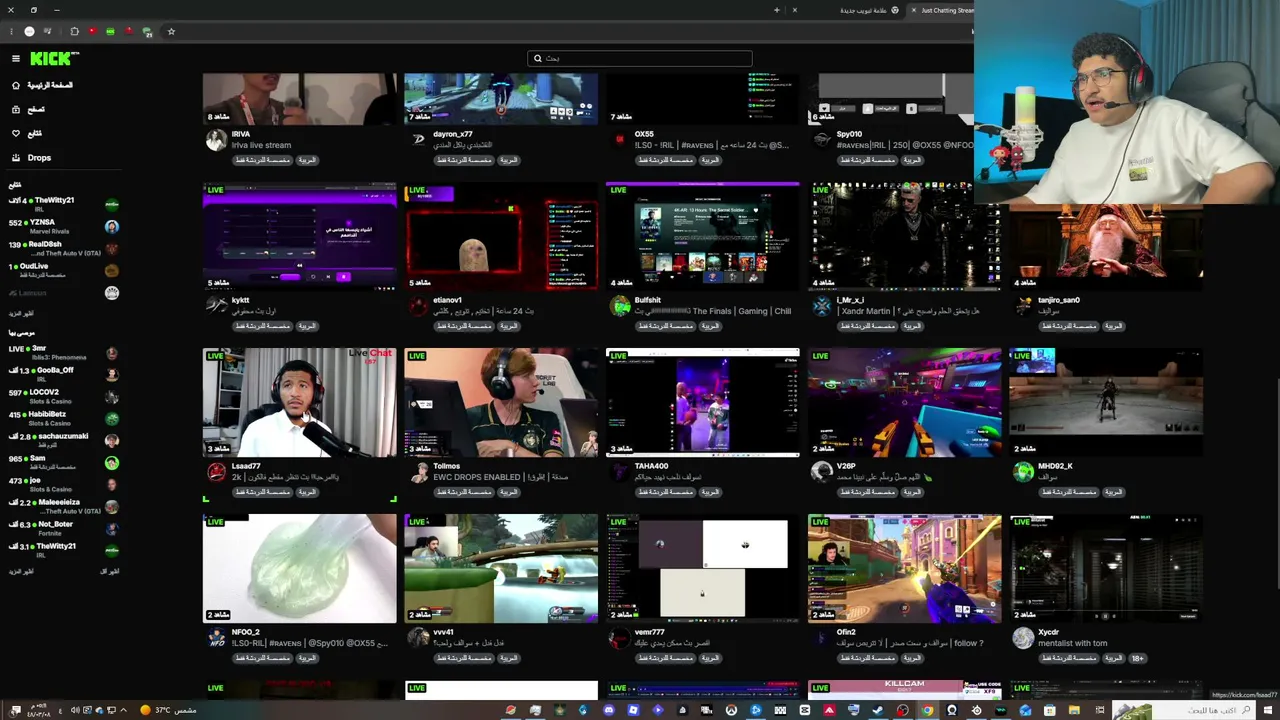This screenshot has height=720, width=1280.
Task: Open vvv41 stream thumbnail
Action: pos(501,568)
